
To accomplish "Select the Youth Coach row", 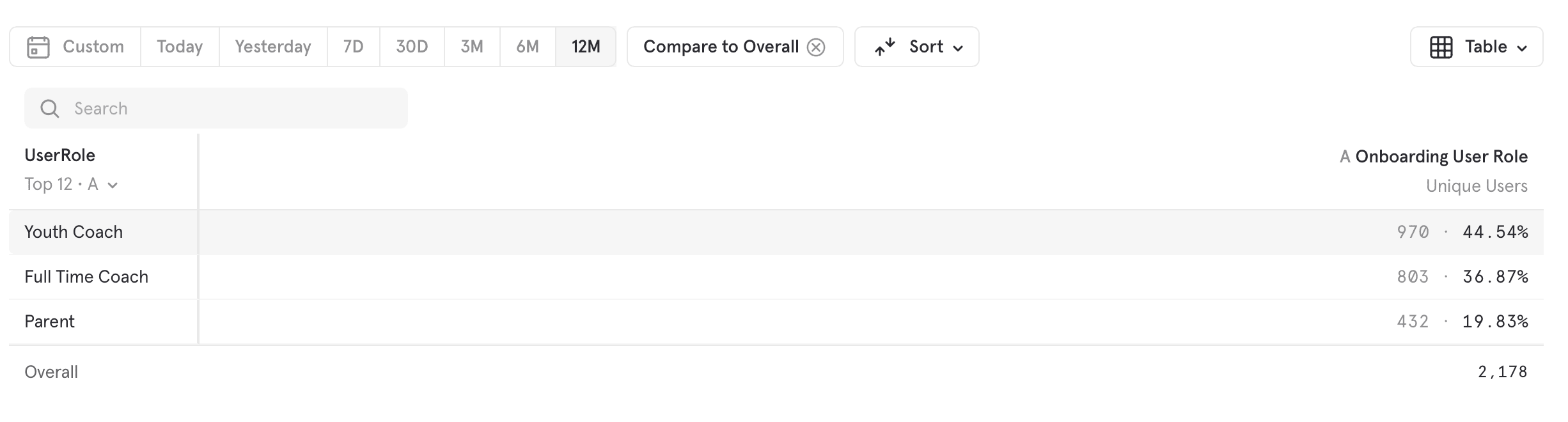I will pos(776,232).
